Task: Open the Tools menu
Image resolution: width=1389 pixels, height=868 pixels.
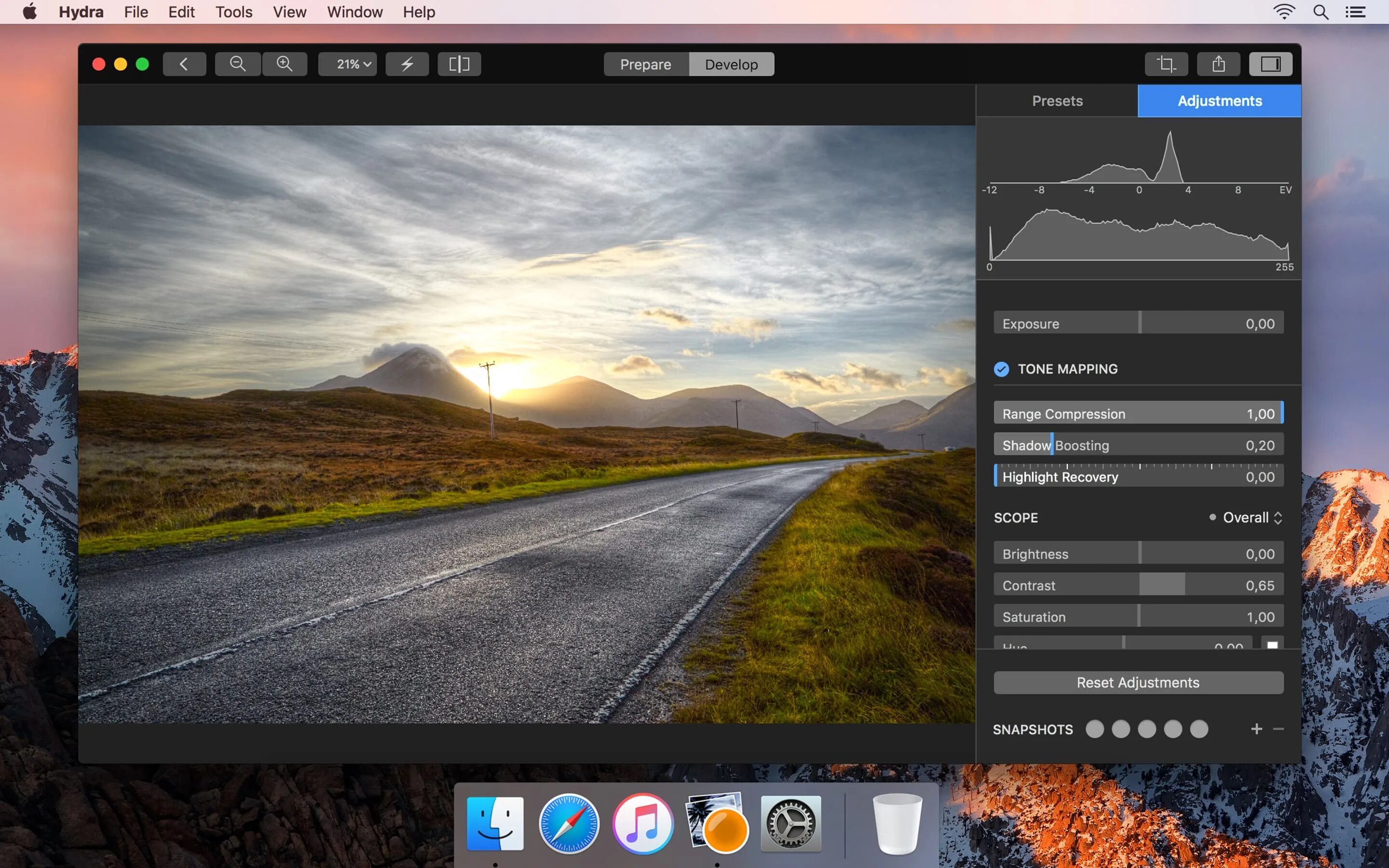Action: [x=233, y=12]
